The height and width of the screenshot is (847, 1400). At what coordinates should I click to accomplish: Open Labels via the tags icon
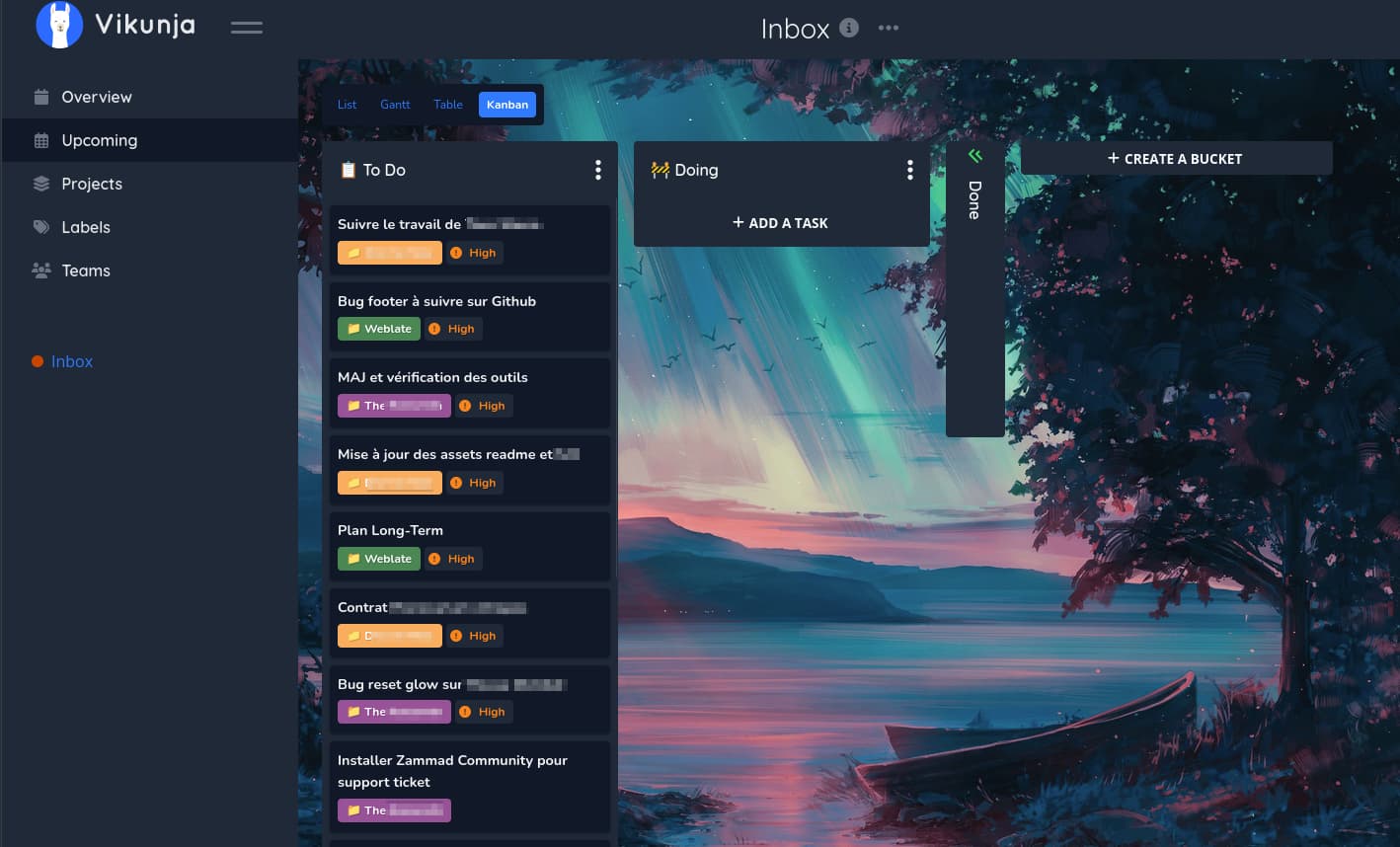pyautogui.click(x=41, y=227)
